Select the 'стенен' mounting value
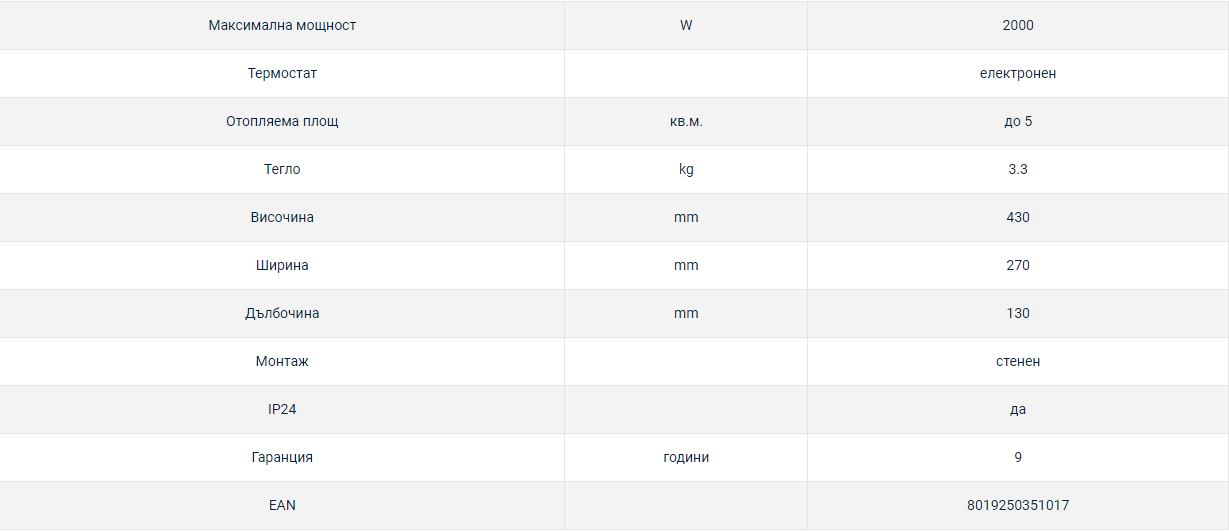Screen dimensions: 1229x531 coord(1017,361)
